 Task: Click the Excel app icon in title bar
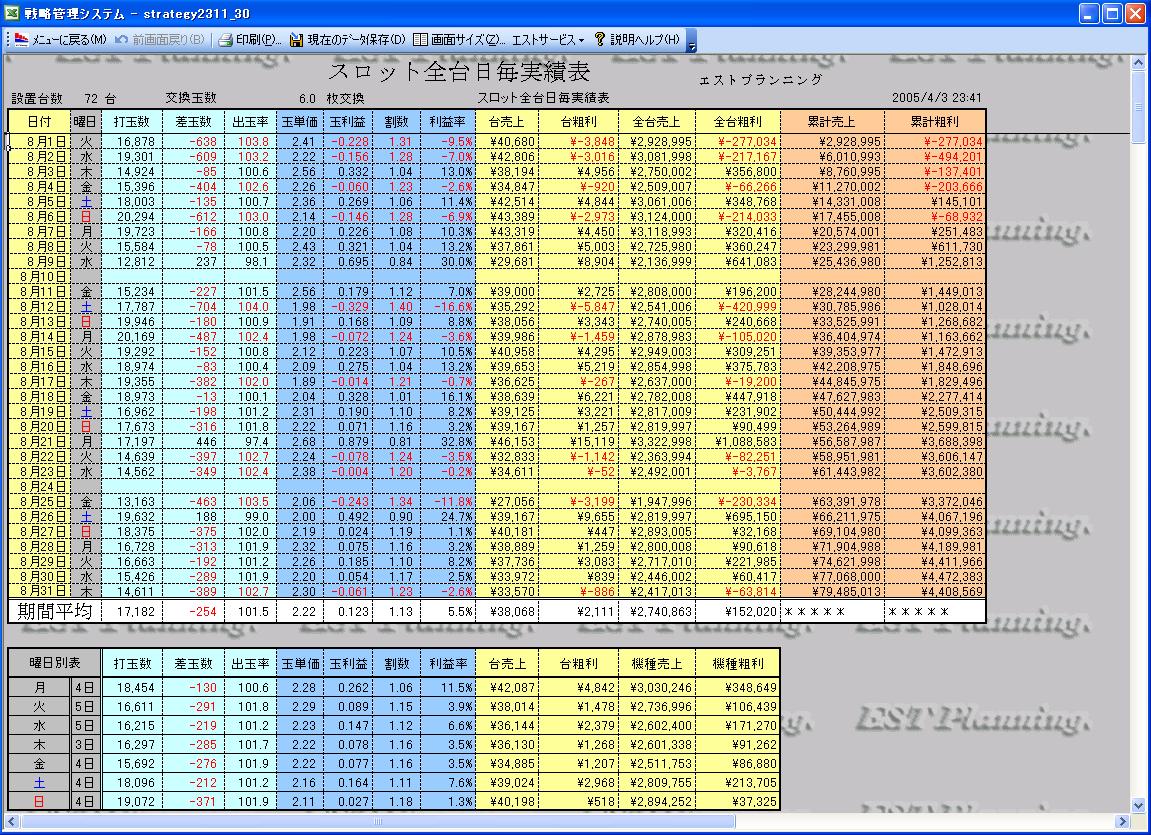click(14, 13)
